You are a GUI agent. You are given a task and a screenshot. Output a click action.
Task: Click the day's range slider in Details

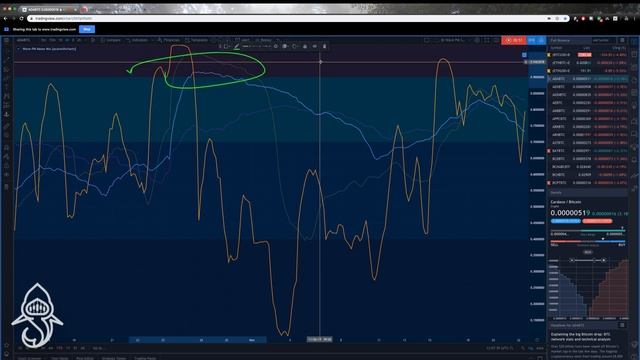coord(587,231)
